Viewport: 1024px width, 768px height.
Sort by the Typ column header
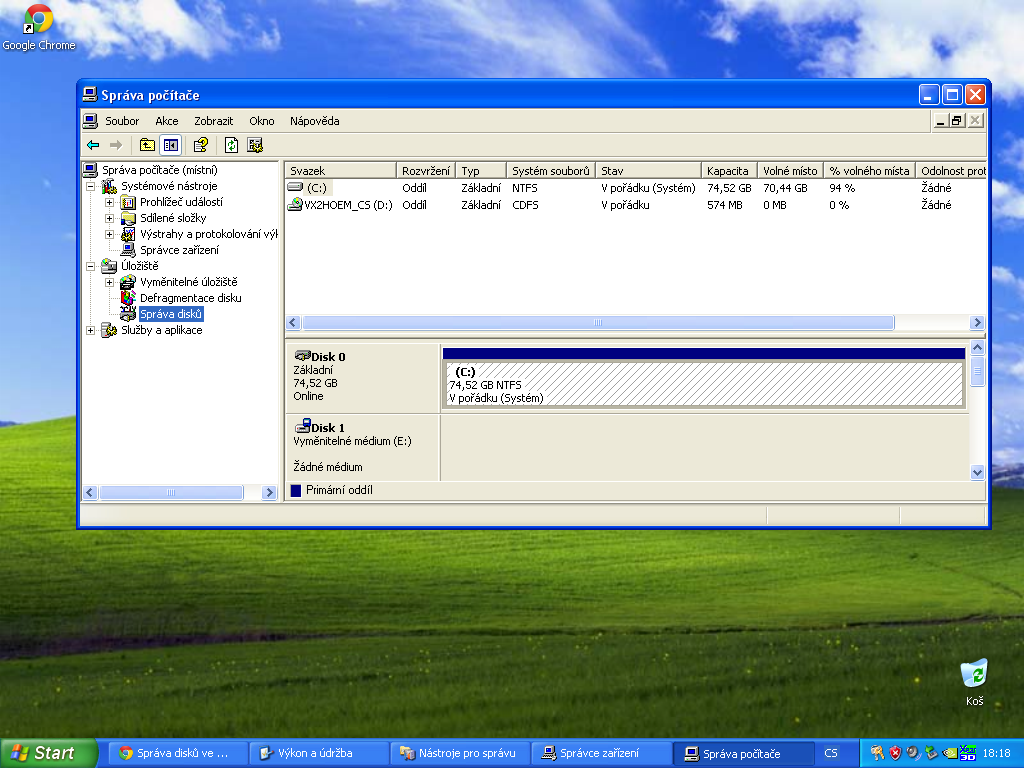point(481,170)
